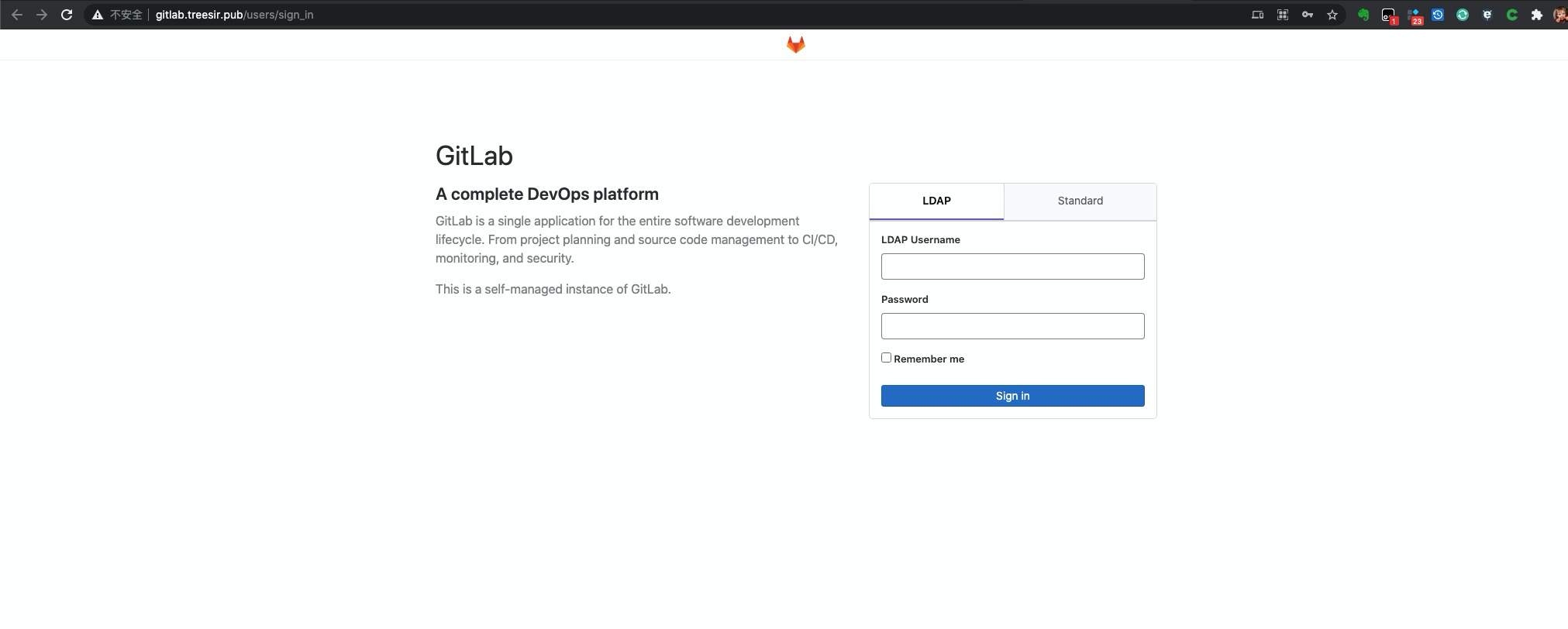
Task: Open the e-shaped extension icon
Action: (x=1487, y=15)
